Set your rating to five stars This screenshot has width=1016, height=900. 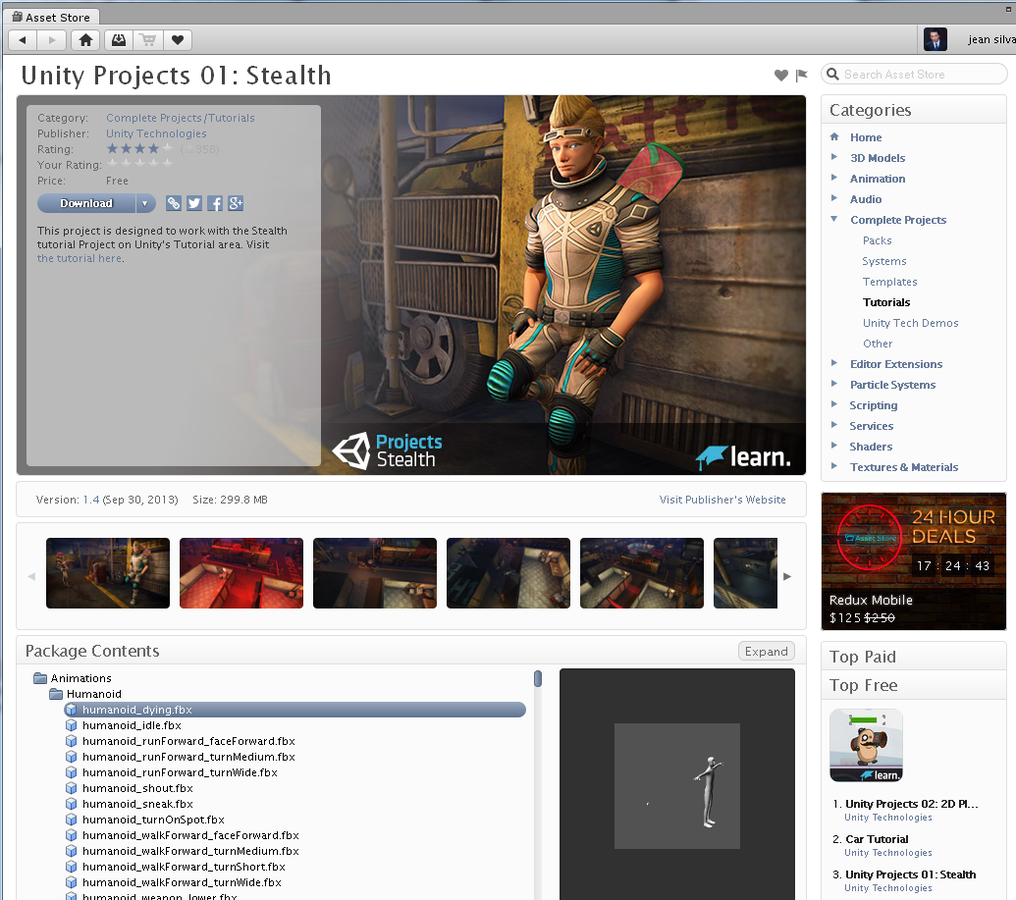(167, 163)
